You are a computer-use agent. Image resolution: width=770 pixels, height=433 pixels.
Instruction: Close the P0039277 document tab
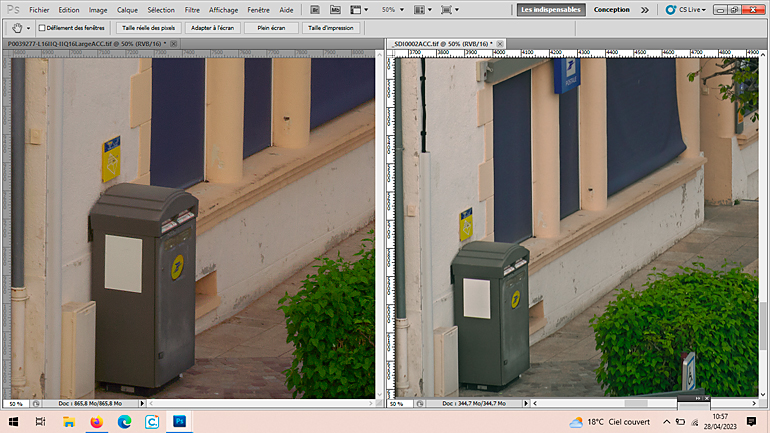173,44
